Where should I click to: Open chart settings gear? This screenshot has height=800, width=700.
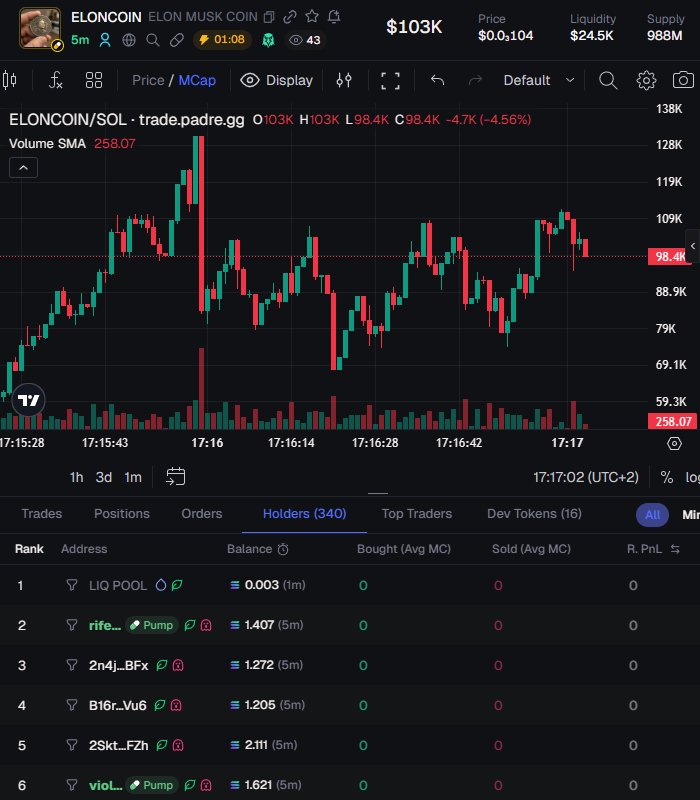point(646,80)
